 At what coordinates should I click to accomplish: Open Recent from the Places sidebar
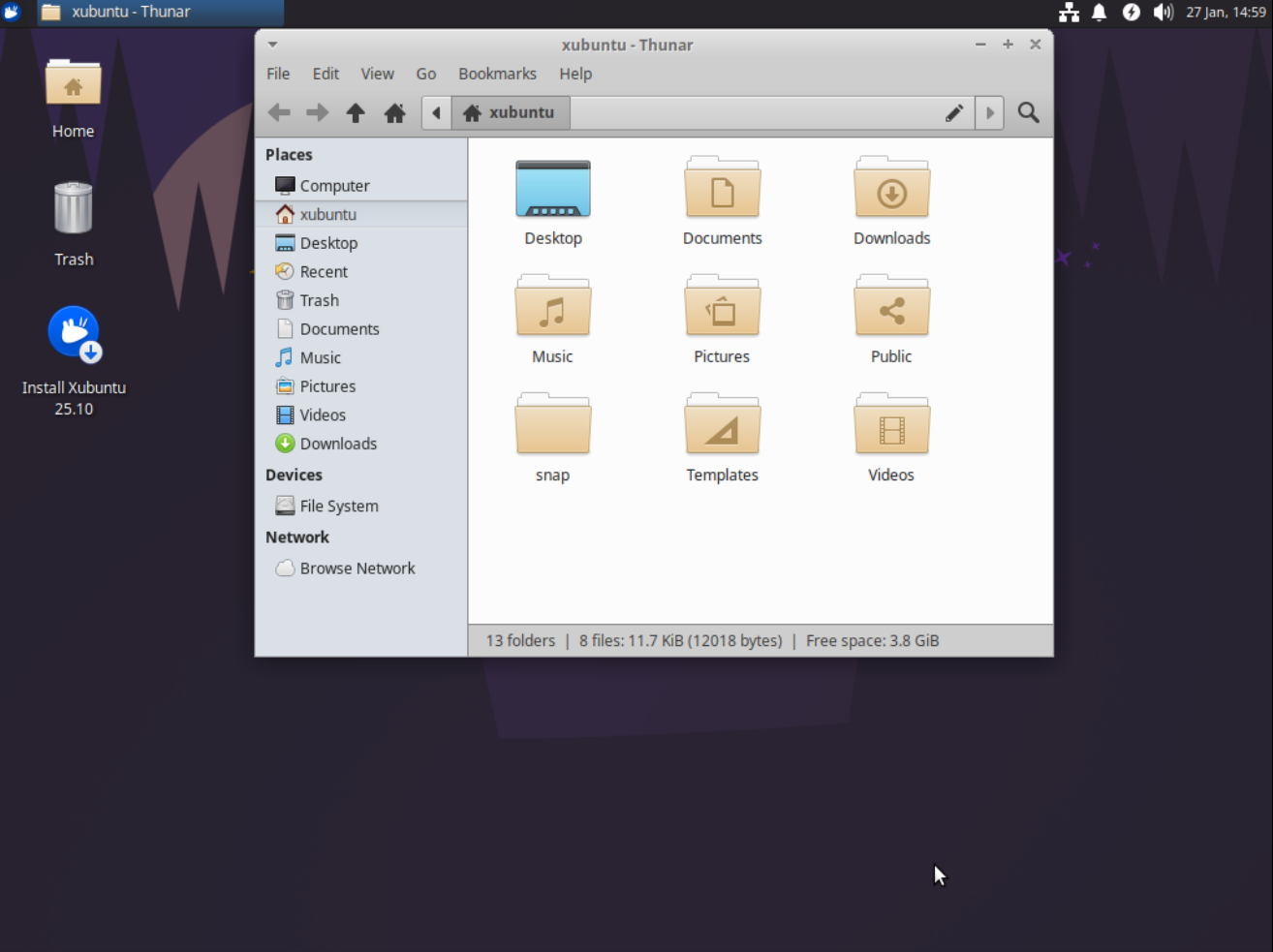point(323,271)
